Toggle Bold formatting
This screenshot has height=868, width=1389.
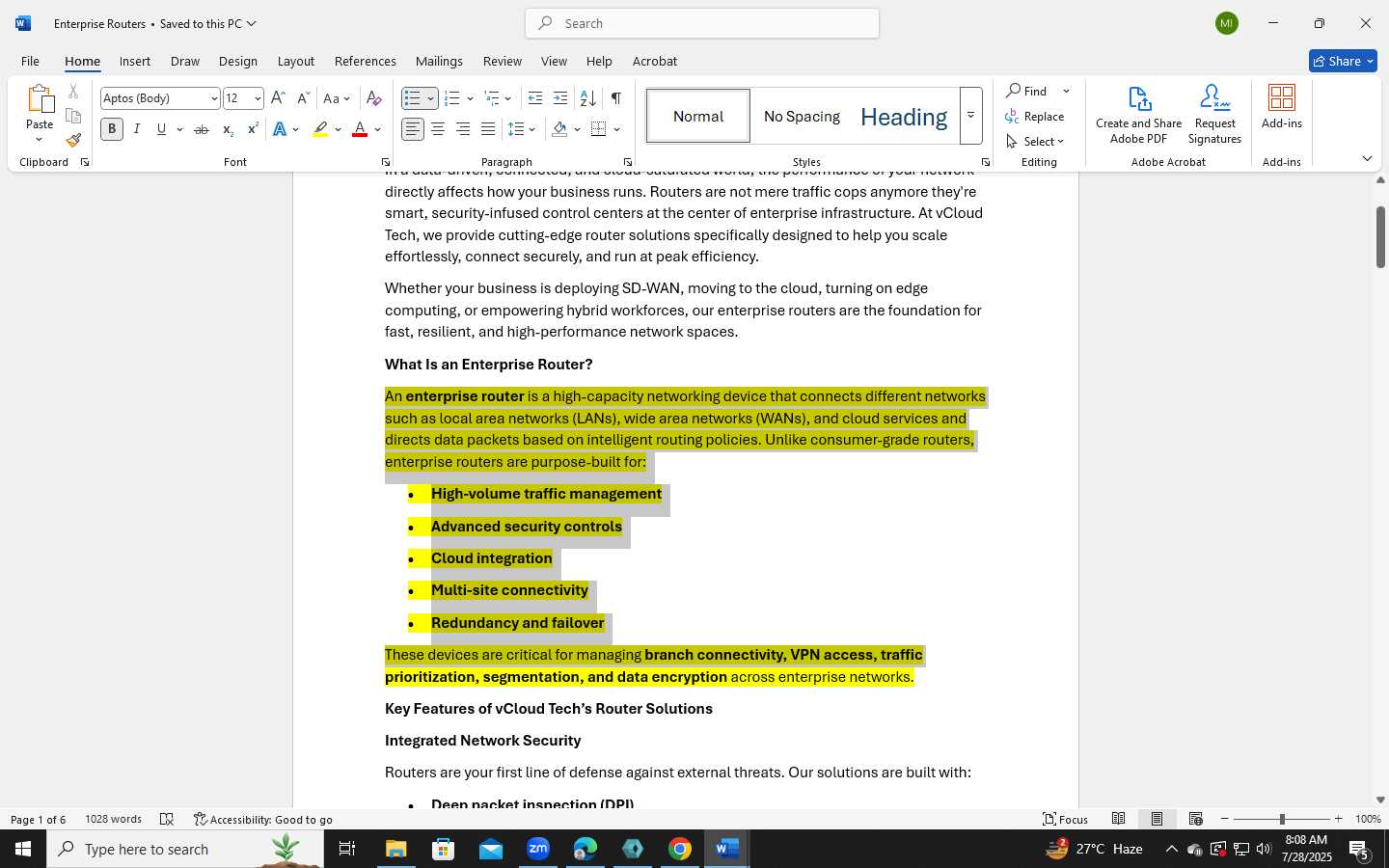tap(112, 129)
